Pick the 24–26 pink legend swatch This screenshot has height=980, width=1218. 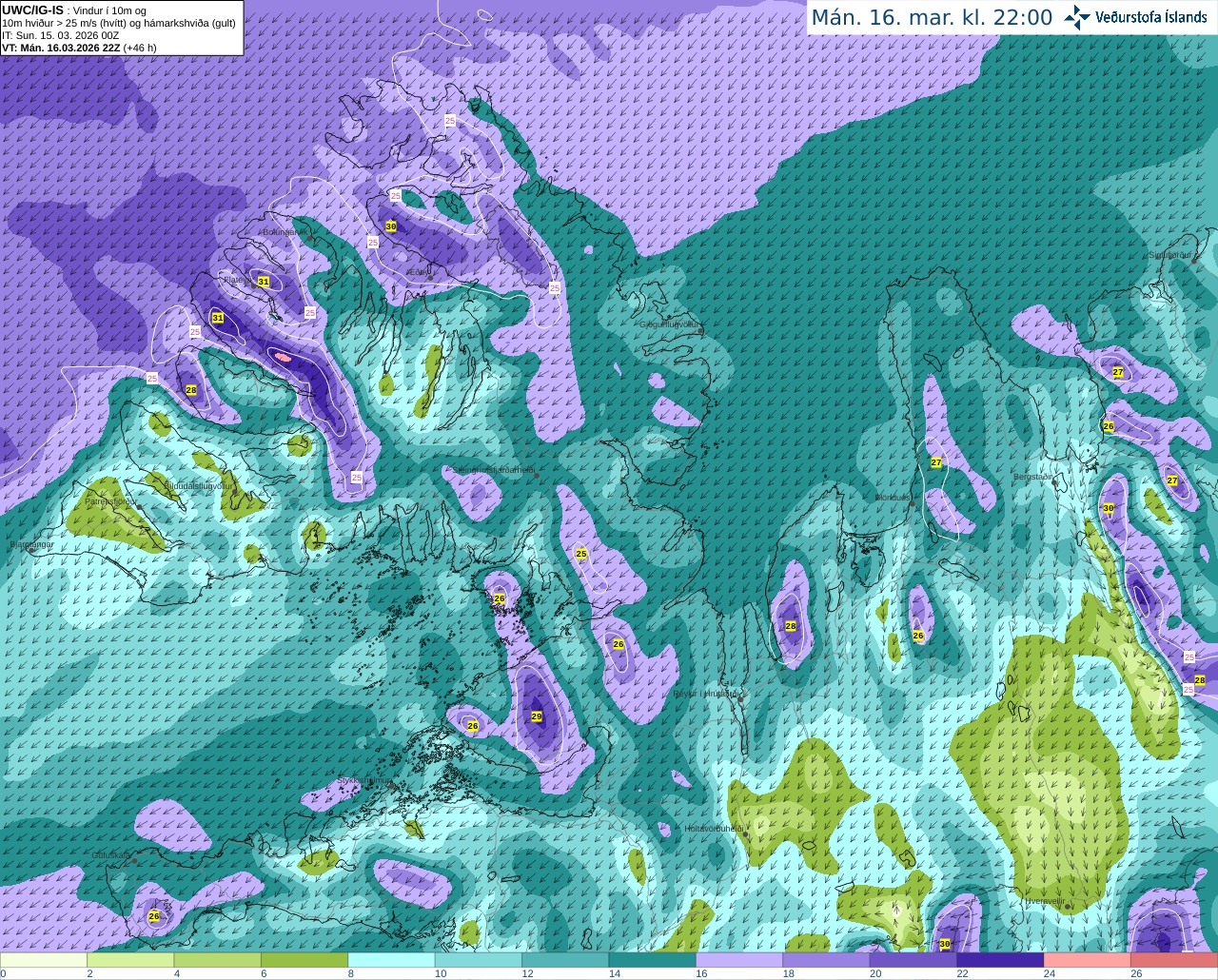(x=1088, y=960)
